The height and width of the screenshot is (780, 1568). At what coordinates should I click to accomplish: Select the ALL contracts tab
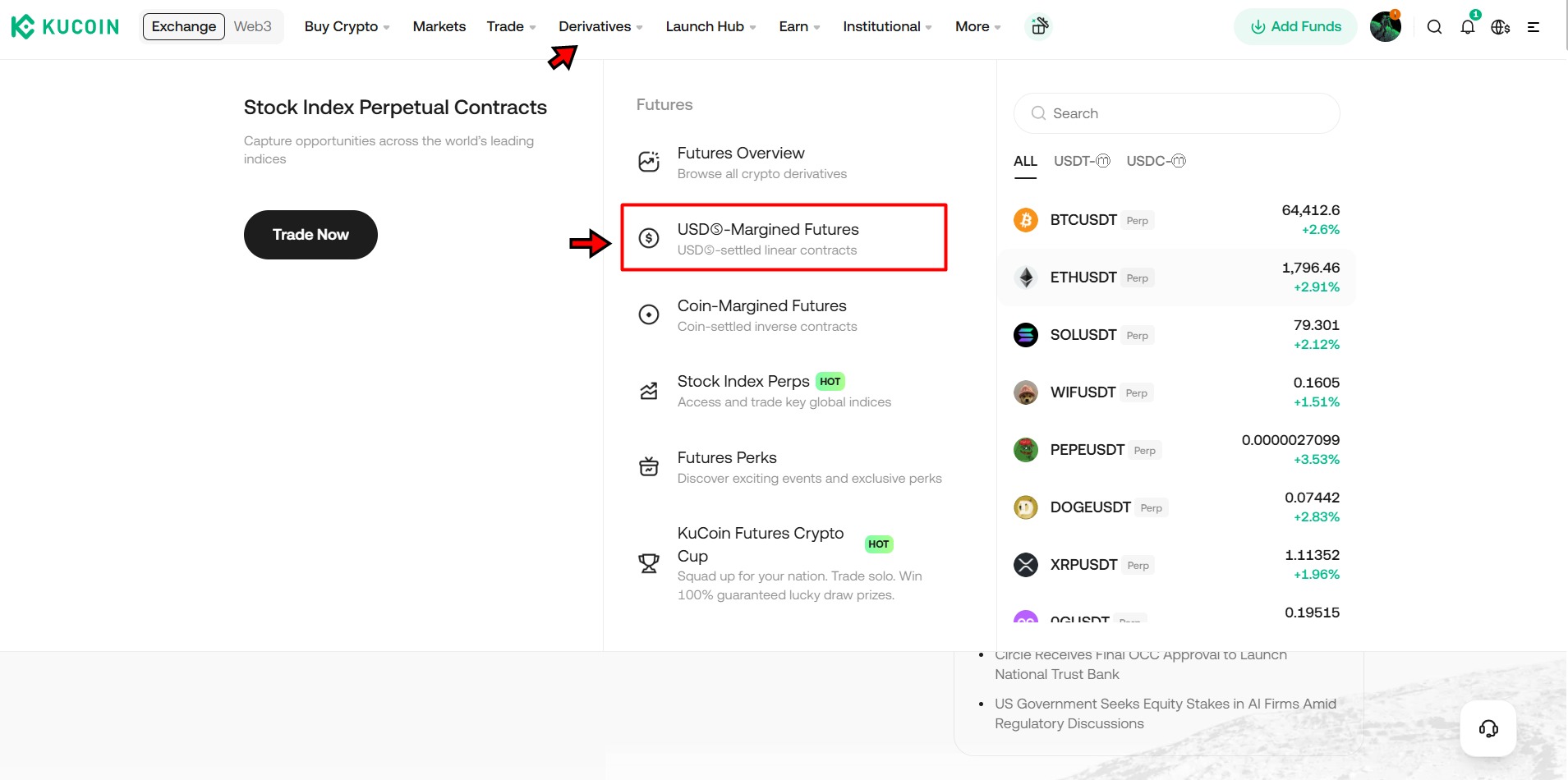pyautogui.click(x=1025, y=161)
